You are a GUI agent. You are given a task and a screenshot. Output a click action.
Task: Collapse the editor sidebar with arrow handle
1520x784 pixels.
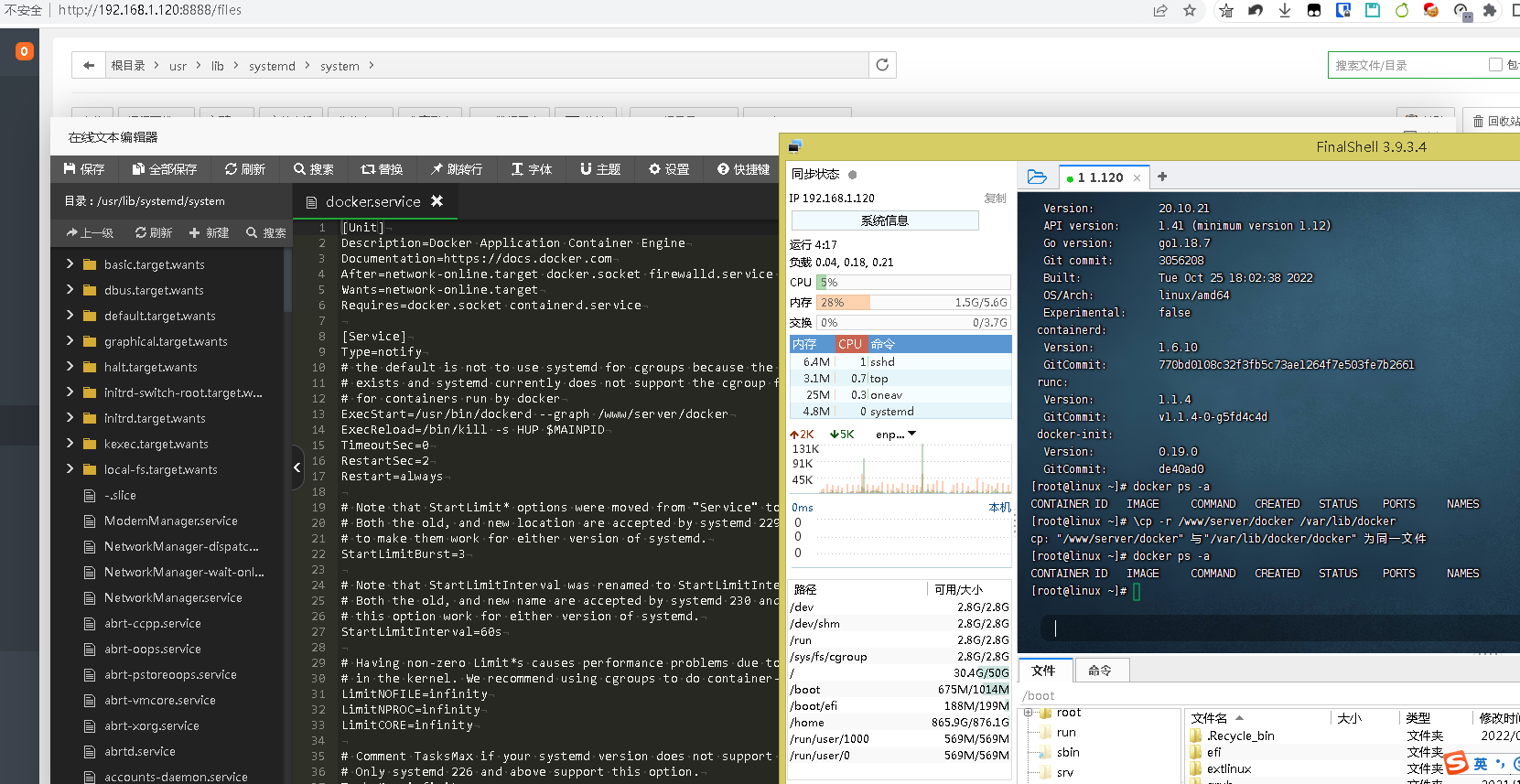coord(296,467)
